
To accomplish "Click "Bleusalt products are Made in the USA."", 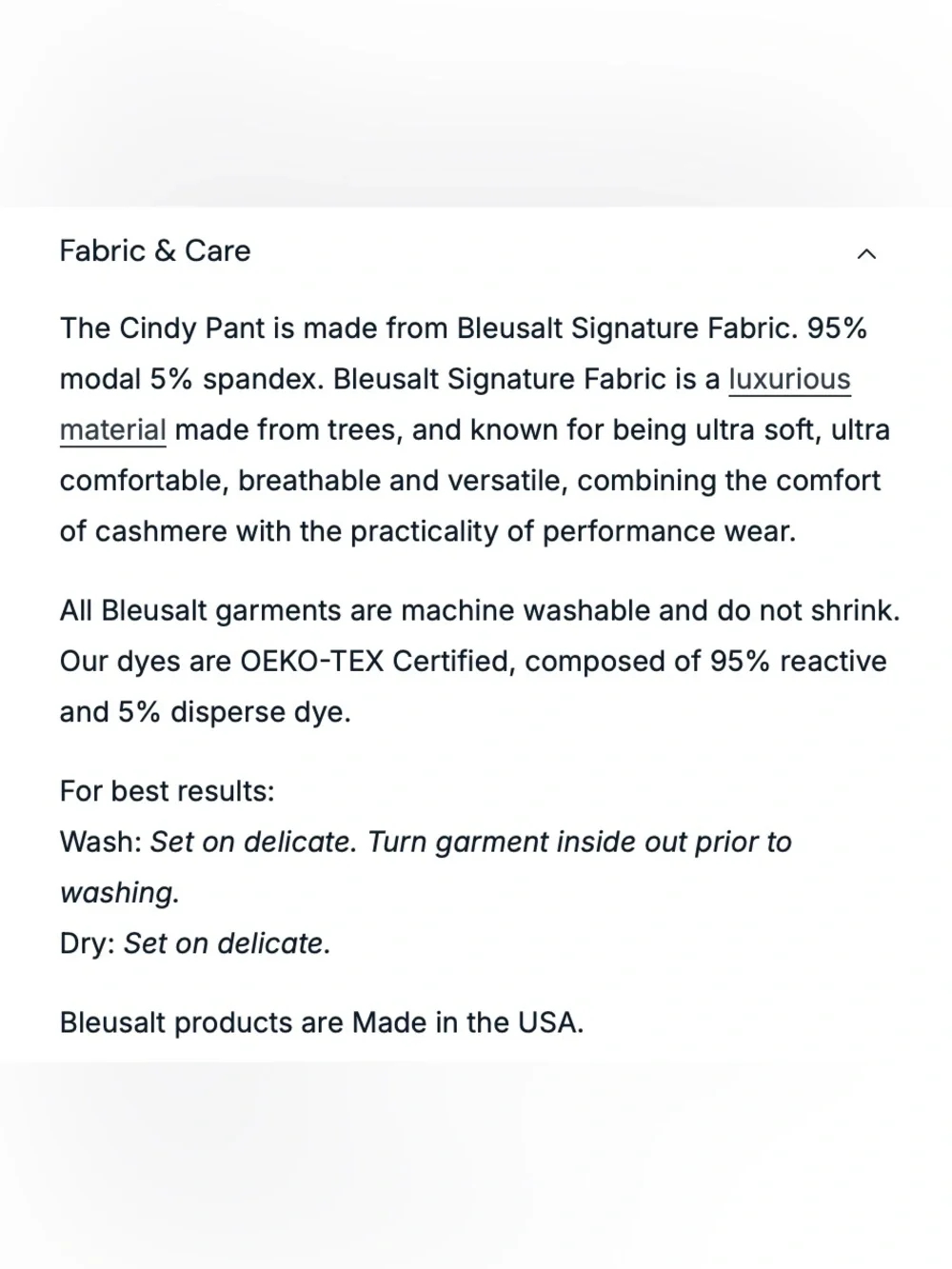I will (322, 1022).
